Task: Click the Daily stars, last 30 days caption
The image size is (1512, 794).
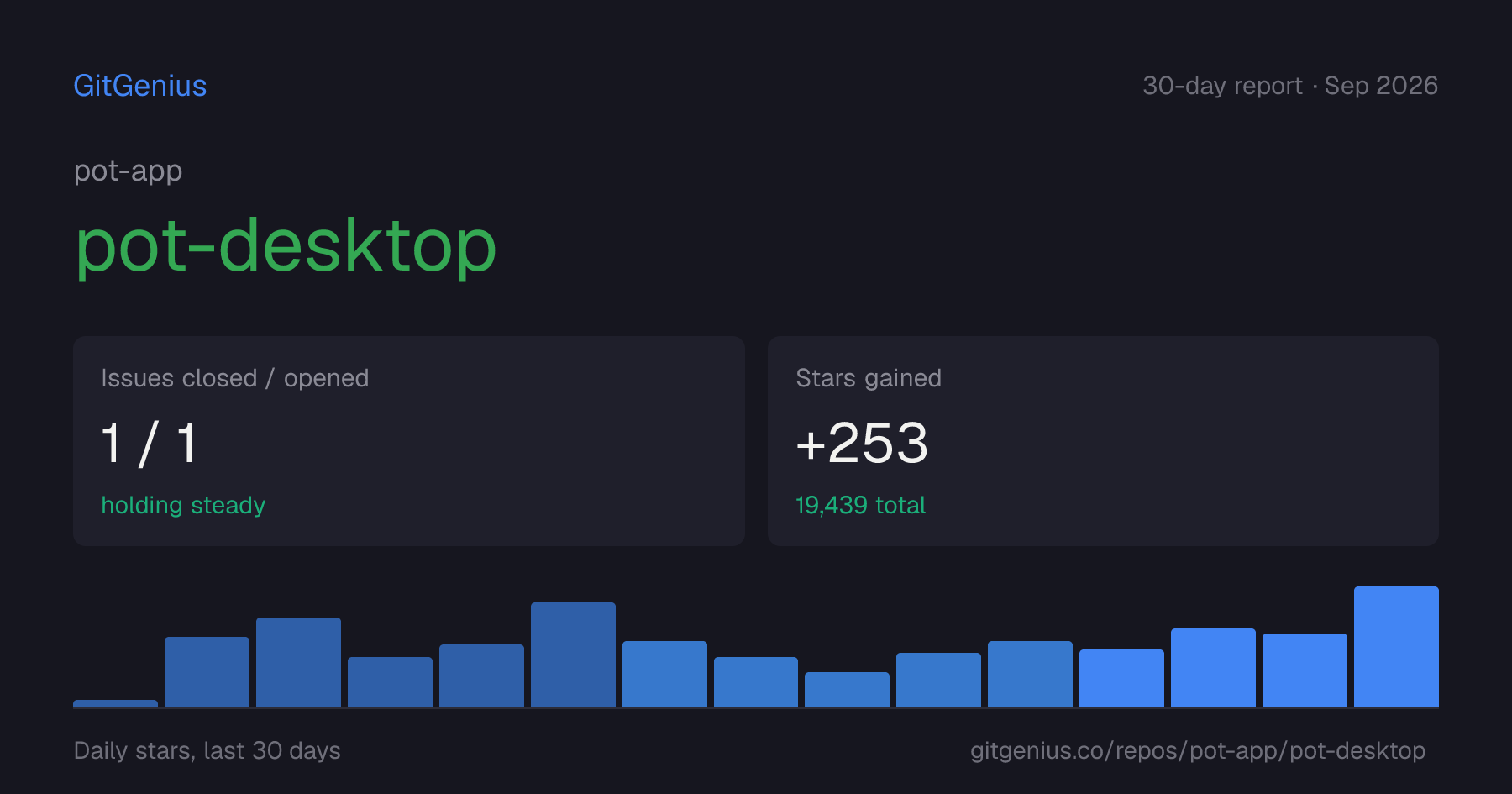Action: click(207, 750)
